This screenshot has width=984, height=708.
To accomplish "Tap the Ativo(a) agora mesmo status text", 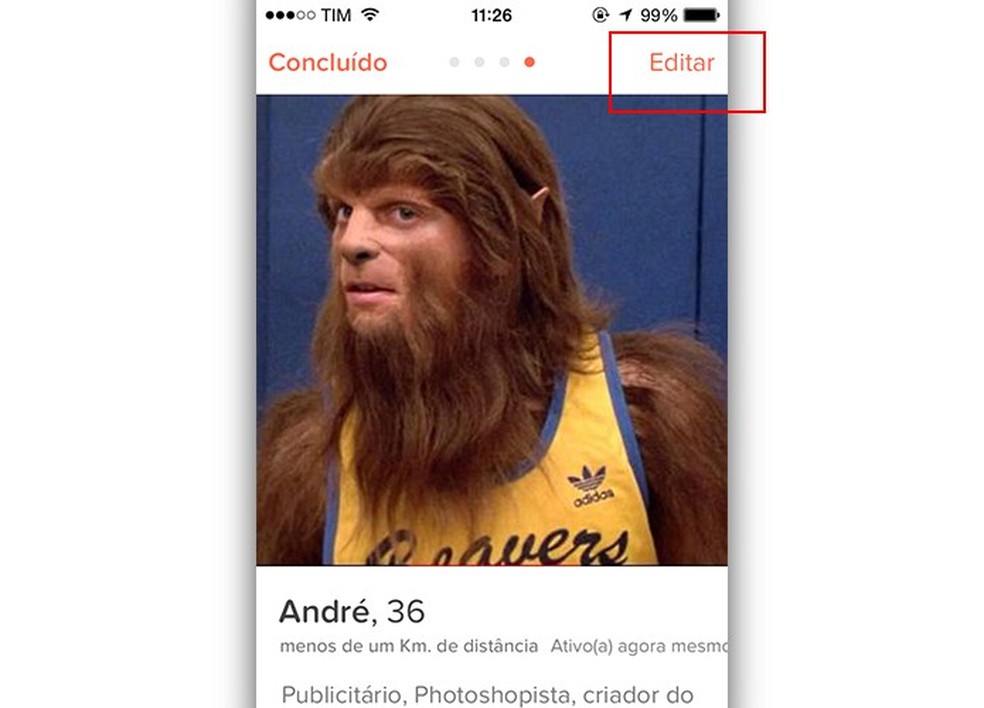I will coord(639,646).
